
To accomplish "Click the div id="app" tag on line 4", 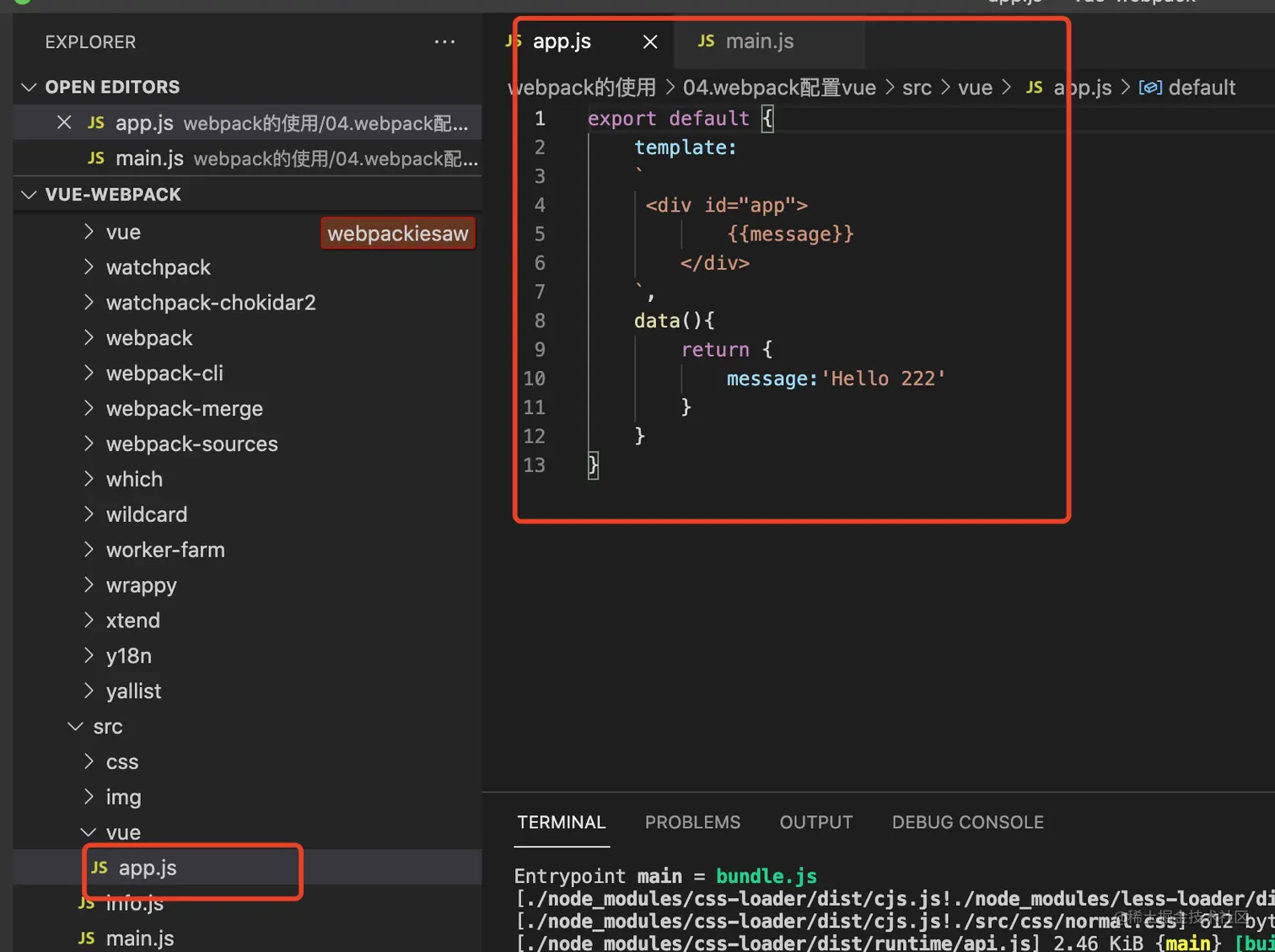I will 726,205.
